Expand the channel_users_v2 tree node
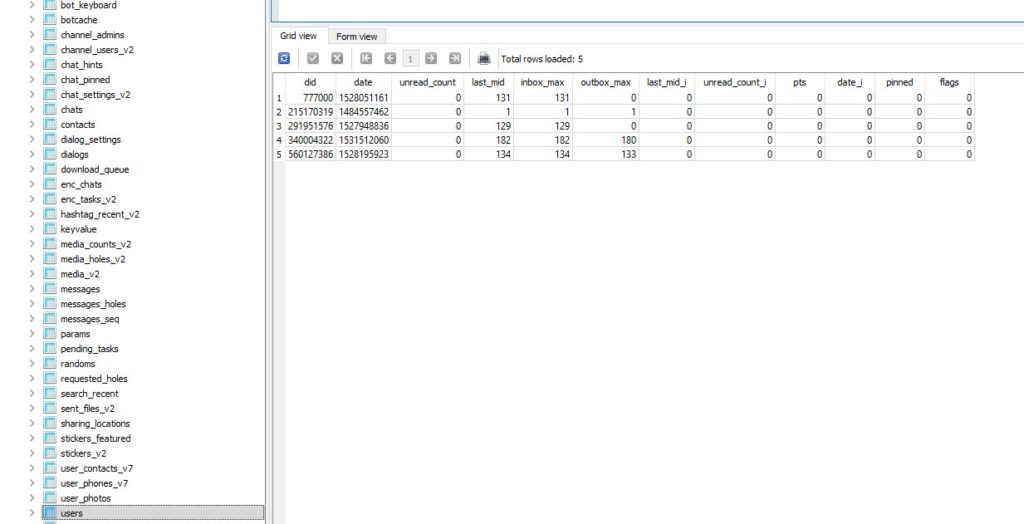The image size is (1024, 524). (32, 50)
